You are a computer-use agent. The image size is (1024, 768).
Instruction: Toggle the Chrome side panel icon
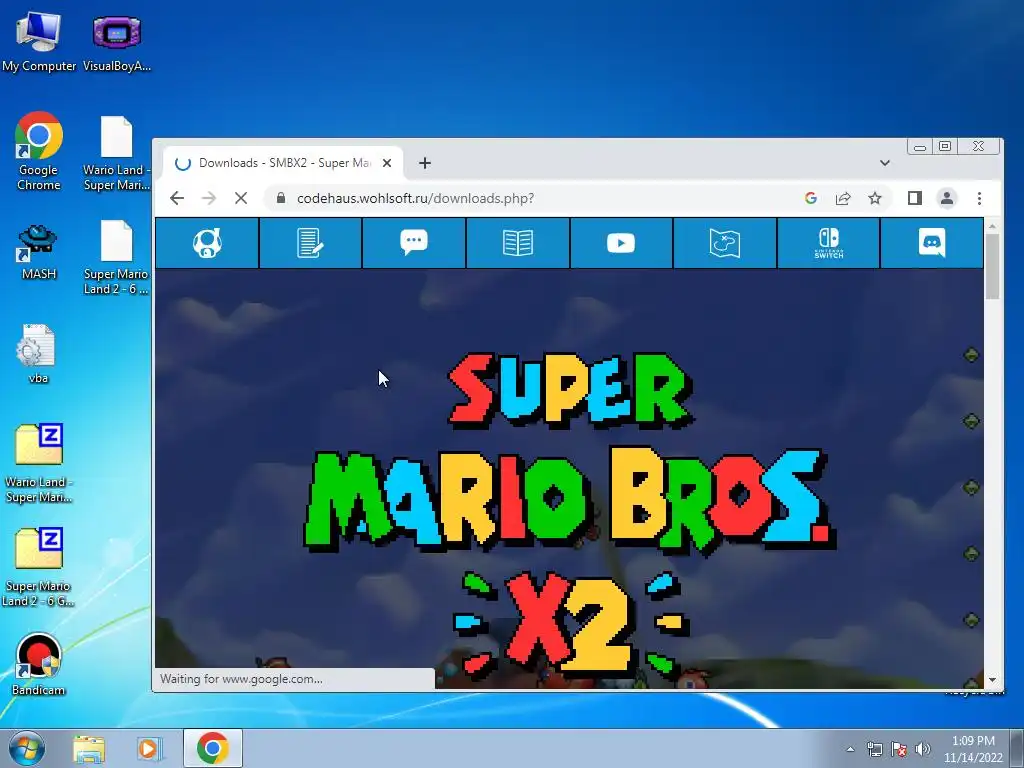tap(915, 198)
